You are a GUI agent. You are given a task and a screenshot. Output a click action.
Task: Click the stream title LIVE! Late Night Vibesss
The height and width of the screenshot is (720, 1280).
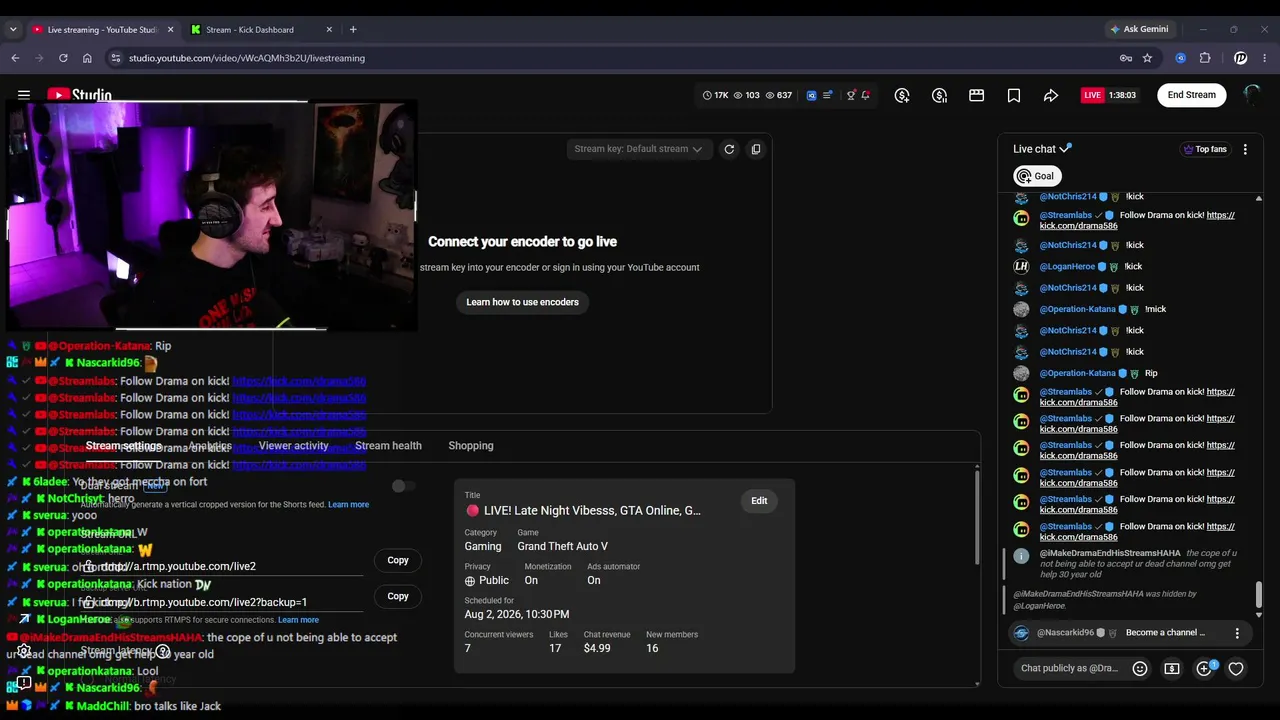[x=584, y=511]
